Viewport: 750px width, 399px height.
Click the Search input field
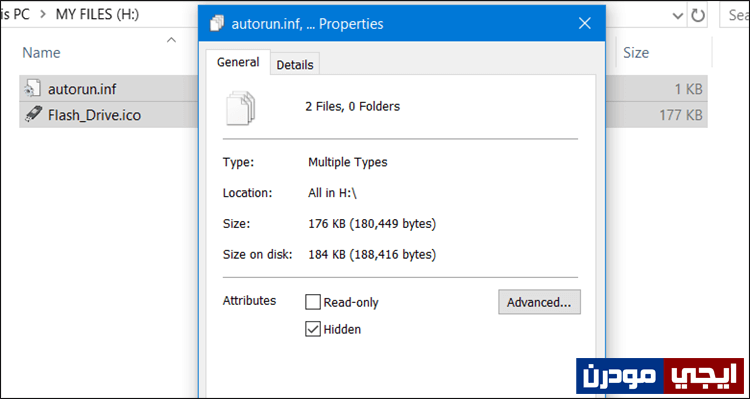pos(735,16)
